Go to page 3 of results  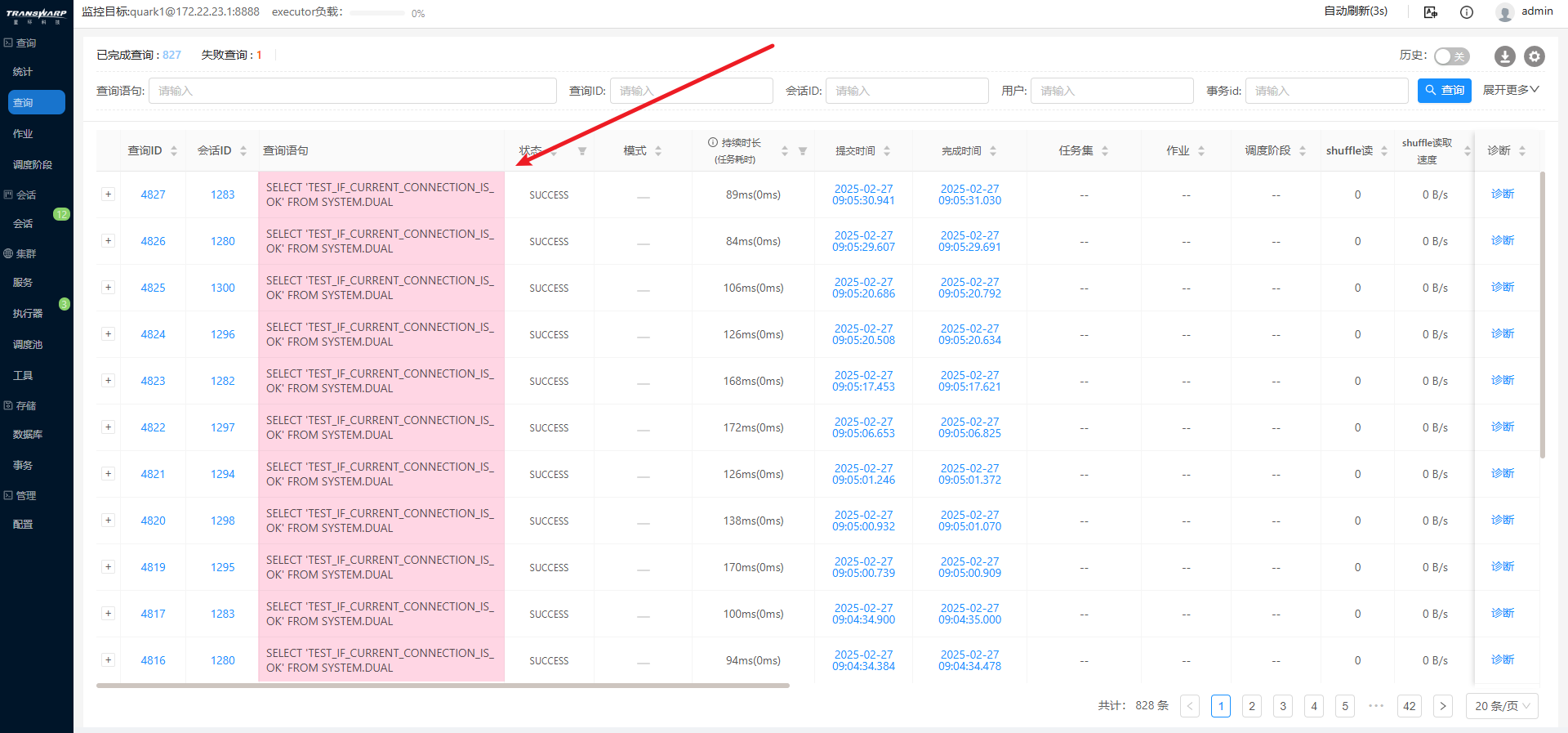pos(1283,706)
